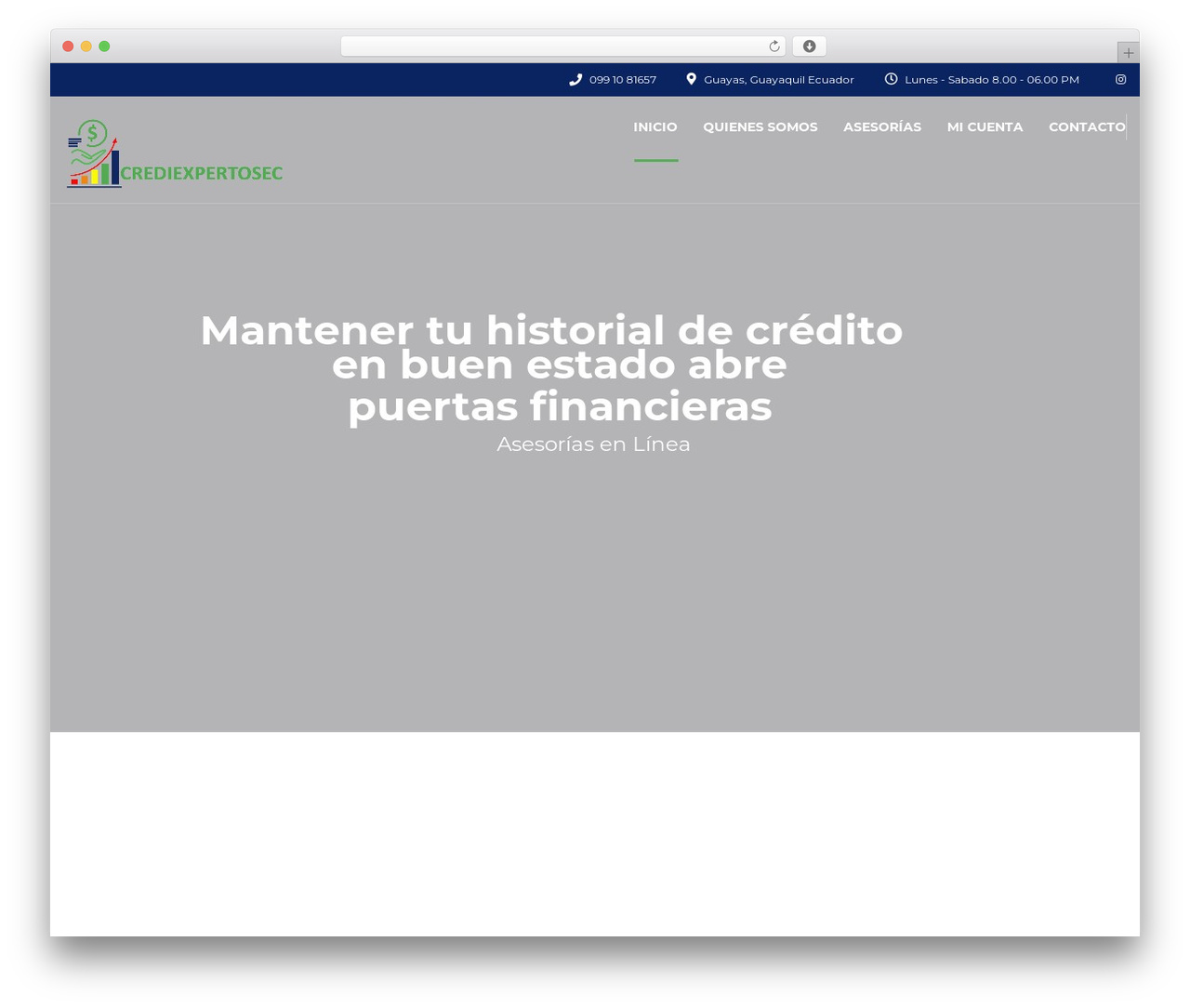
Task: Go to the INICIO menu item
Action: tap(655, 126)
